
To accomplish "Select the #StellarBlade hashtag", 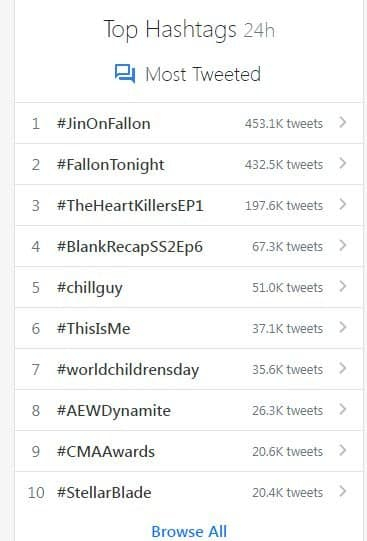I will [104, 492].
